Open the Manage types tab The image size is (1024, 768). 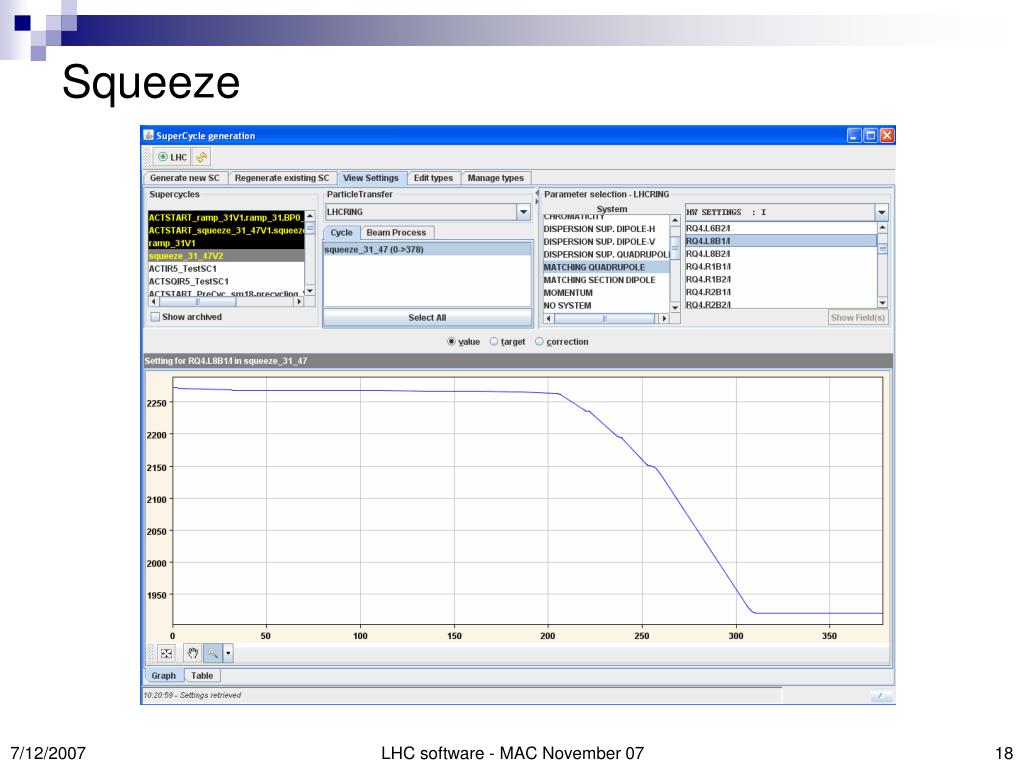coord(496,178)
